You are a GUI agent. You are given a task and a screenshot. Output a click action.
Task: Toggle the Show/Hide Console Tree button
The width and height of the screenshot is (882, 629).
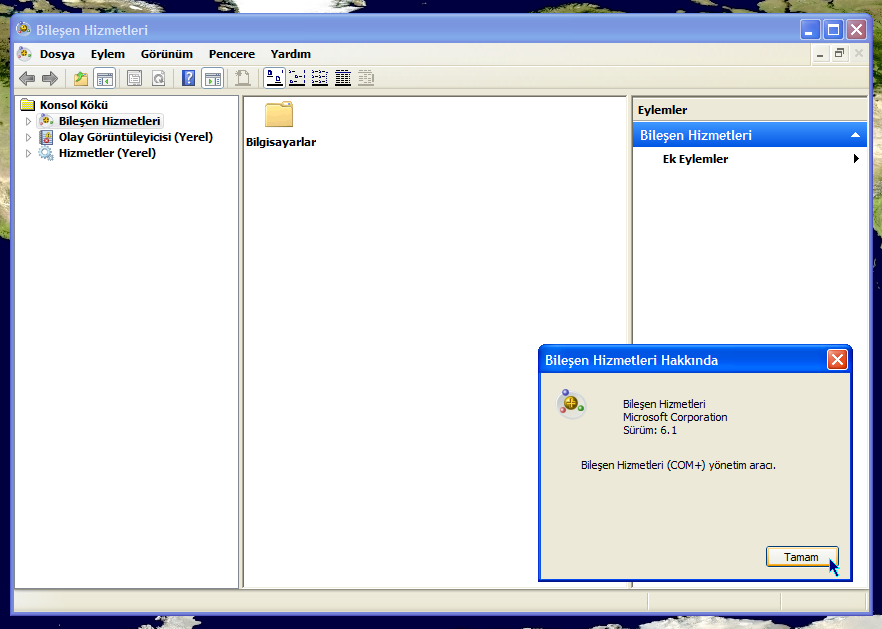click(105, 78)
